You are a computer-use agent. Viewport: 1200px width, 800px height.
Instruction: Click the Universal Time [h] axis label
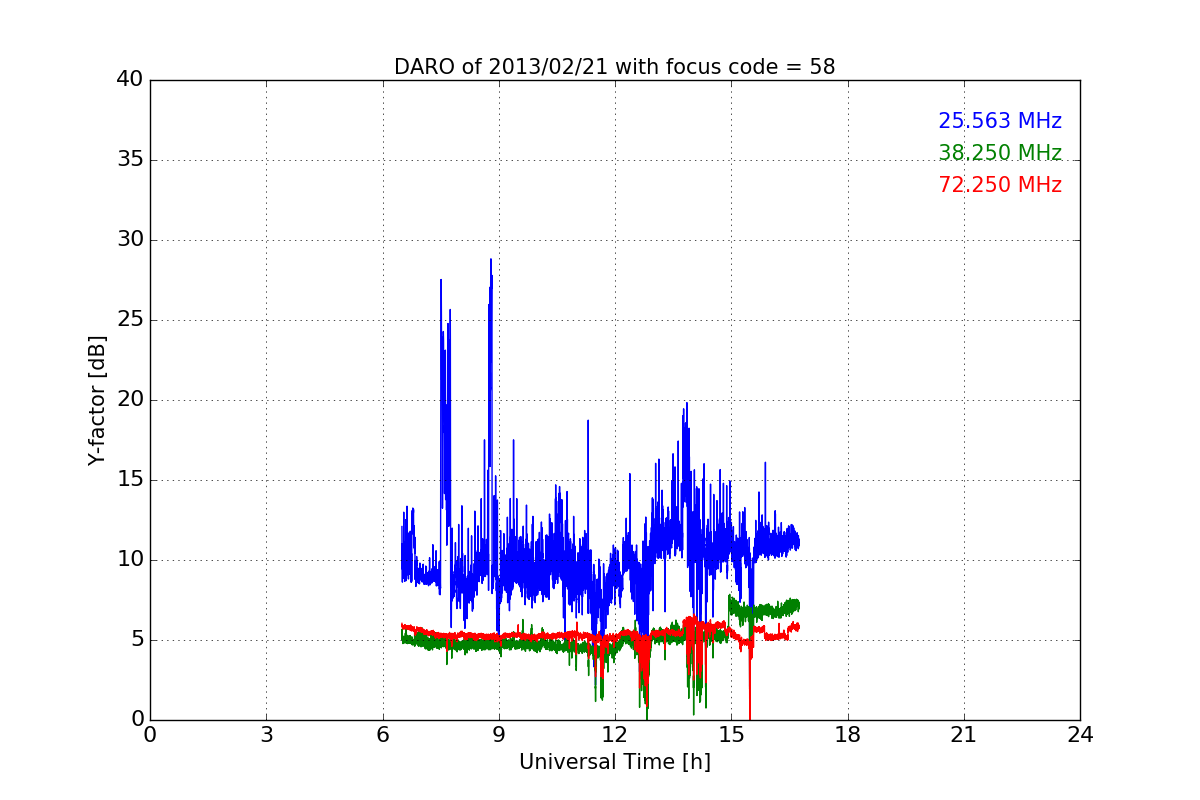(614, 762)
